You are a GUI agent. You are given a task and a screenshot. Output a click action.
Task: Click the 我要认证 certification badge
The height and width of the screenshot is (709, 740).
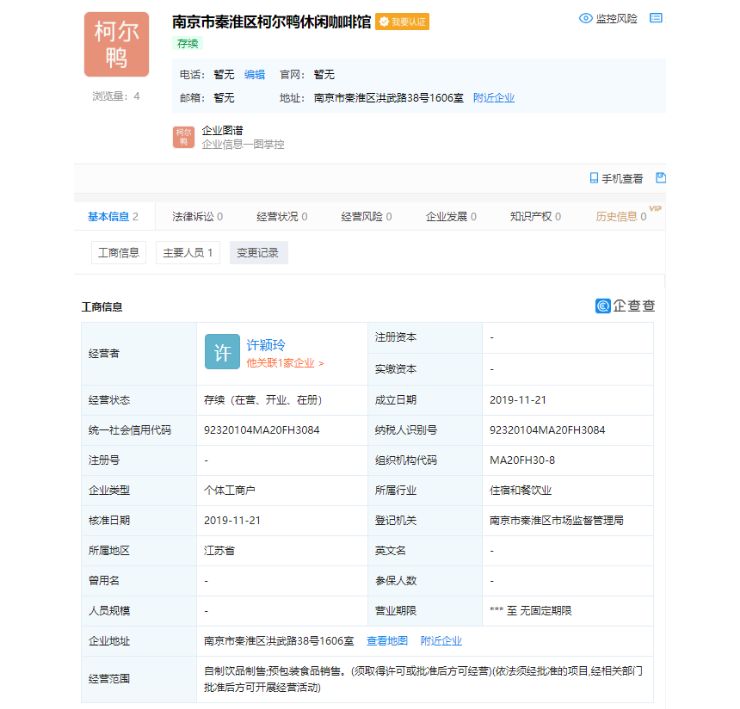click(x=402, y=22)
